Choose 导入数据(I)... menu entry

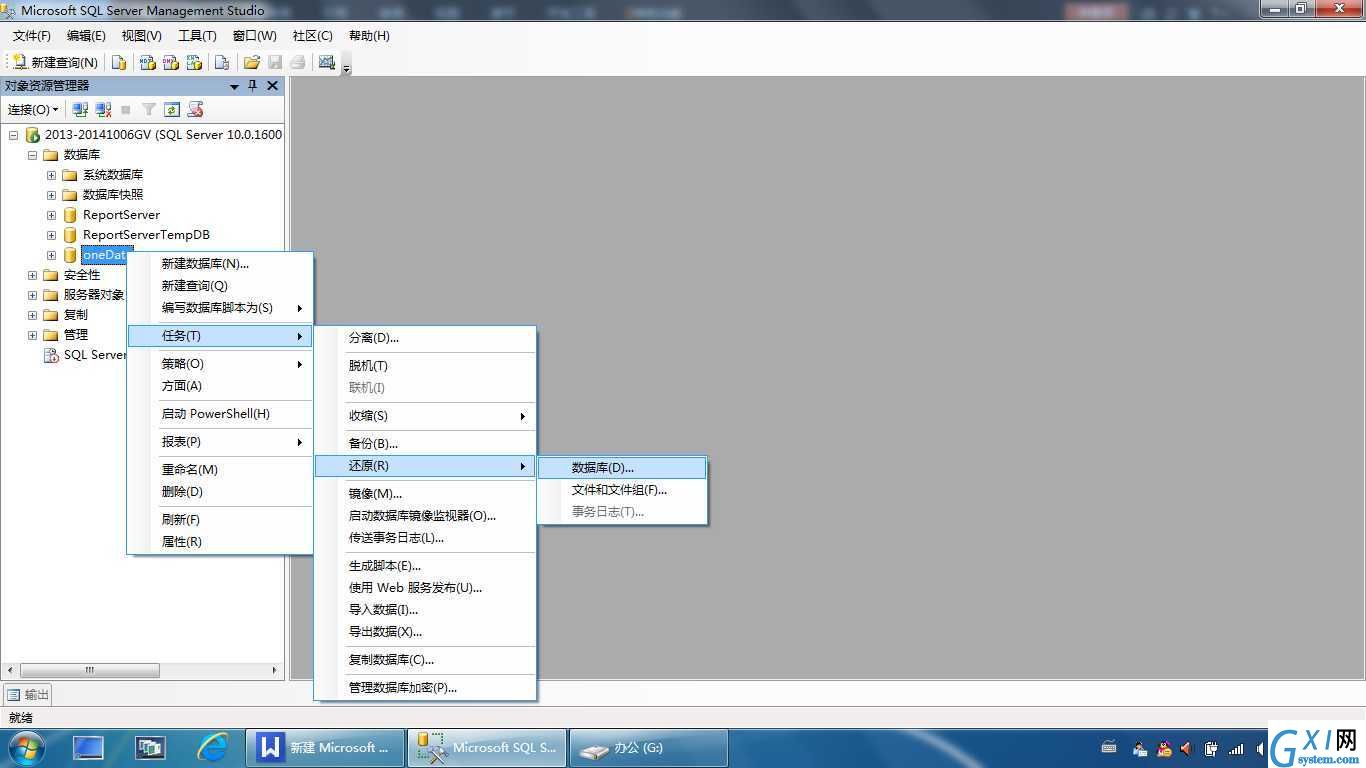pyautogui.click(x=426, y=610)
